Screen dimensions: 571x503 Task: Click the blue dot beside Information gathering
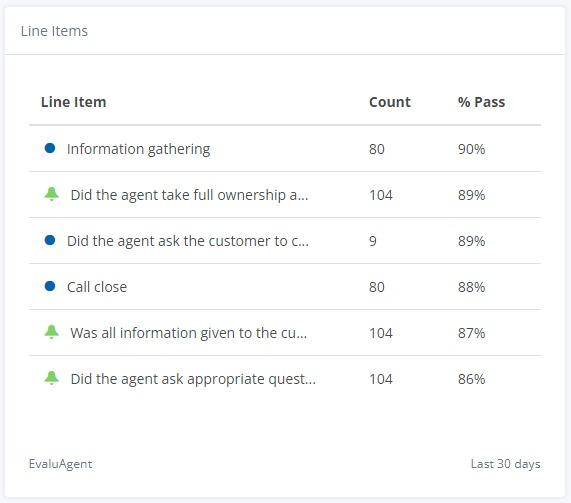[50, 148]
